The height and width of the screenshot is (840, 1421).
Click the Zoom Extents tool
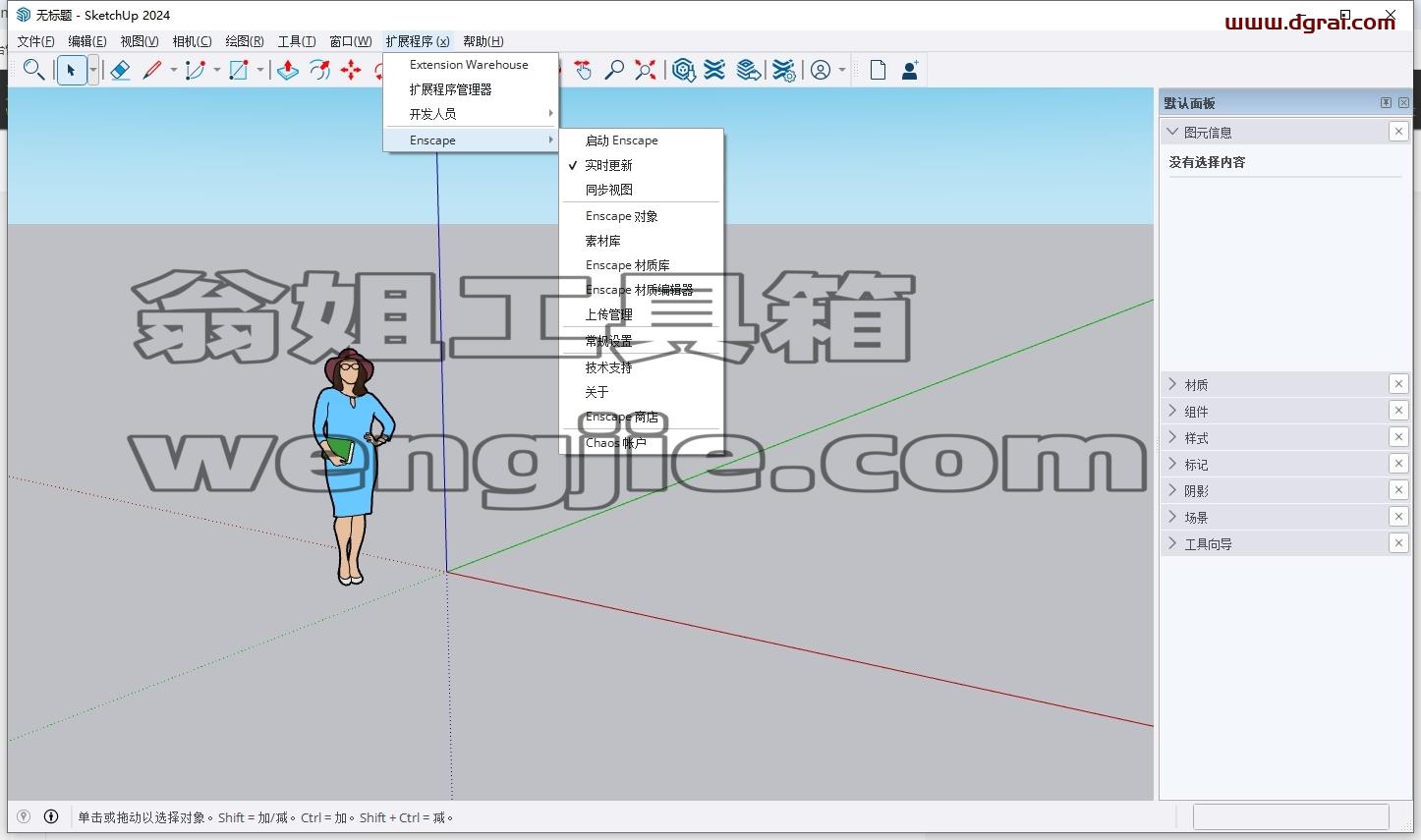click(x=646, y=70)
